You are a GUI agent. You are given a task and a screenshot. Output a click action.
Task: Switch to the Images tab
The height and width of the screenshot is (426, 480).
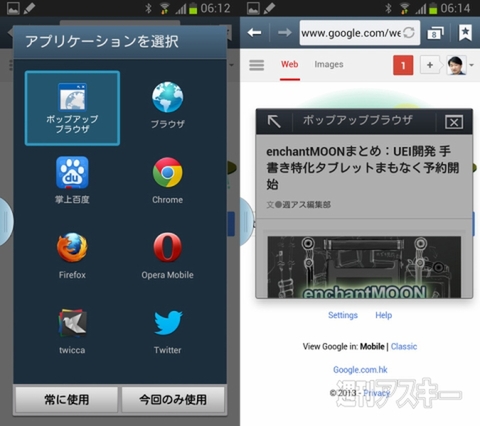329,64
